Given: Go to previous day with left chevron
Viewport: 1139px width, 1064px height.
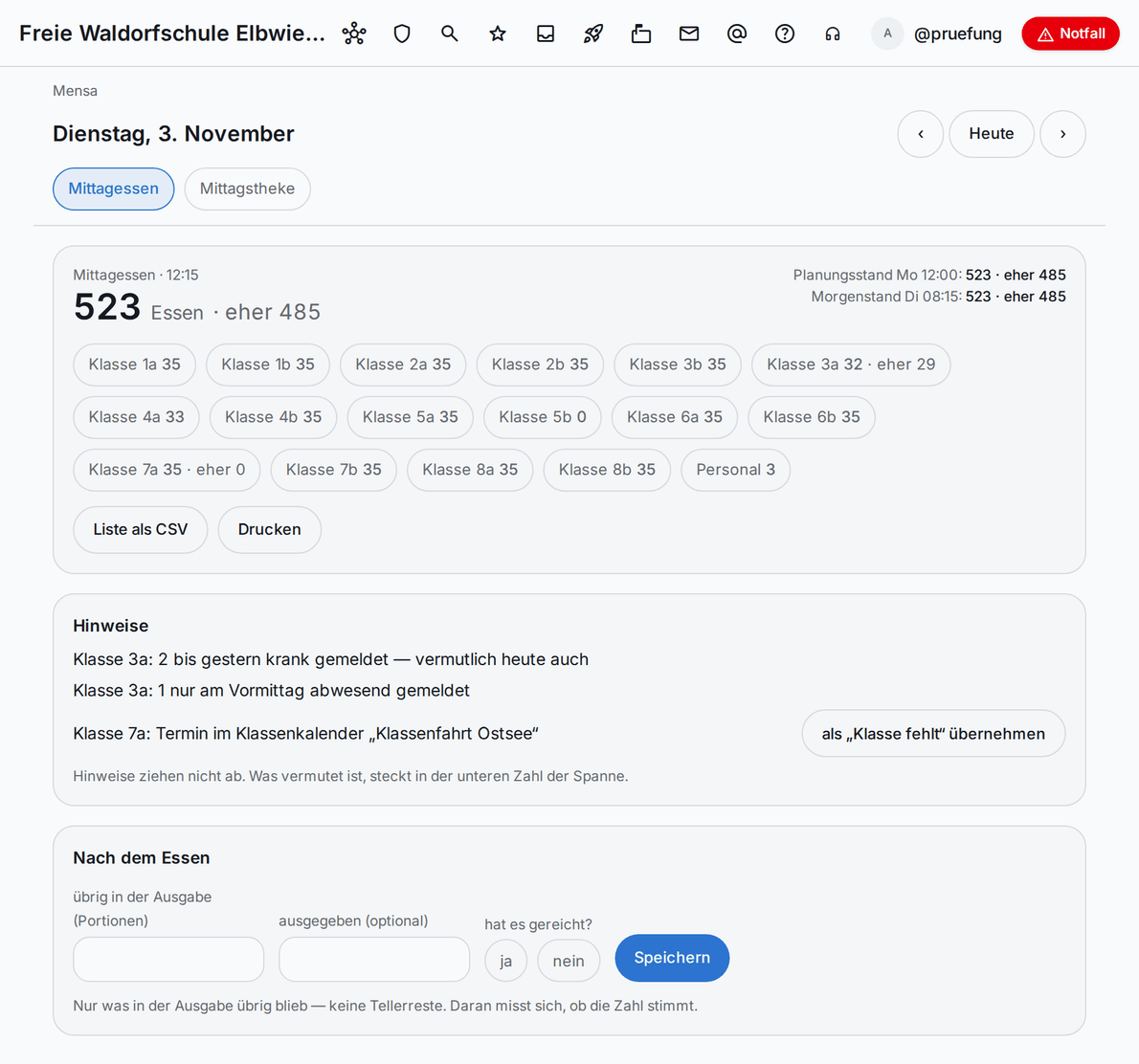Looking at the screenshot, I should coord(921,134).
